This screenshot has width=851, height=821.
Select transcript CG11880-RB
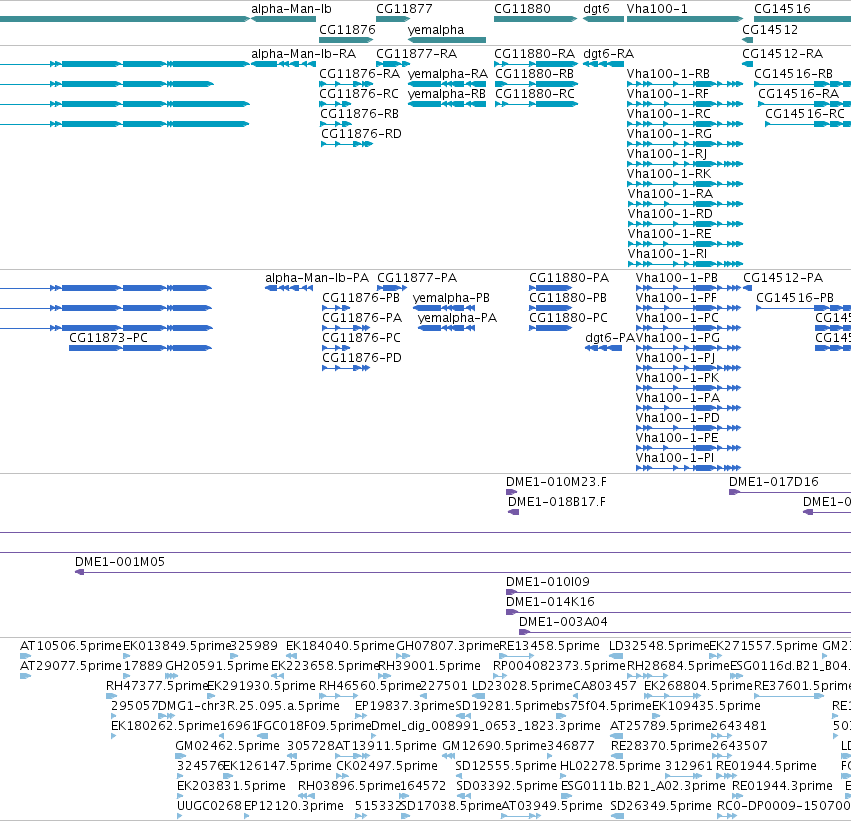[534, 74]
